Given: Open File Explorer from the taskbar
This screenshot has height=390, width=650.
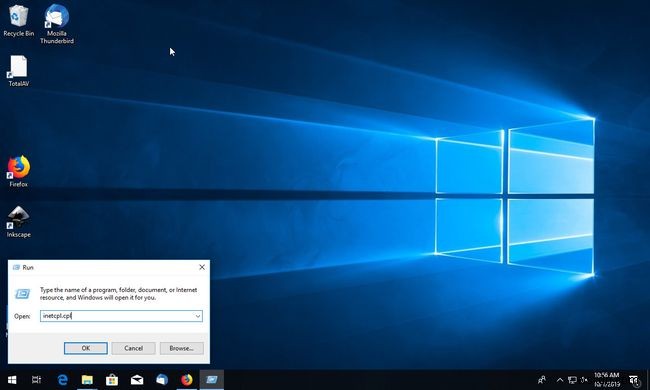Looking at the screenshot, I should pos(87,380).
